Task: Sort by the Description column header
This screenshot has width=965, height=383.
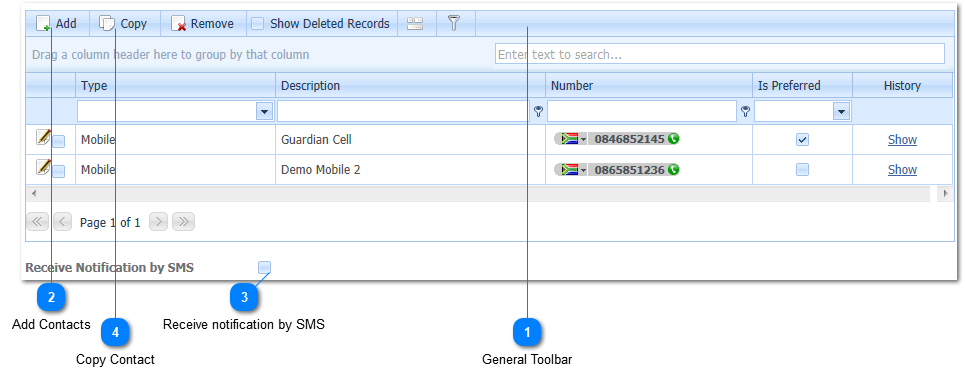Action: pyautogui.click(x=410, y=86)
